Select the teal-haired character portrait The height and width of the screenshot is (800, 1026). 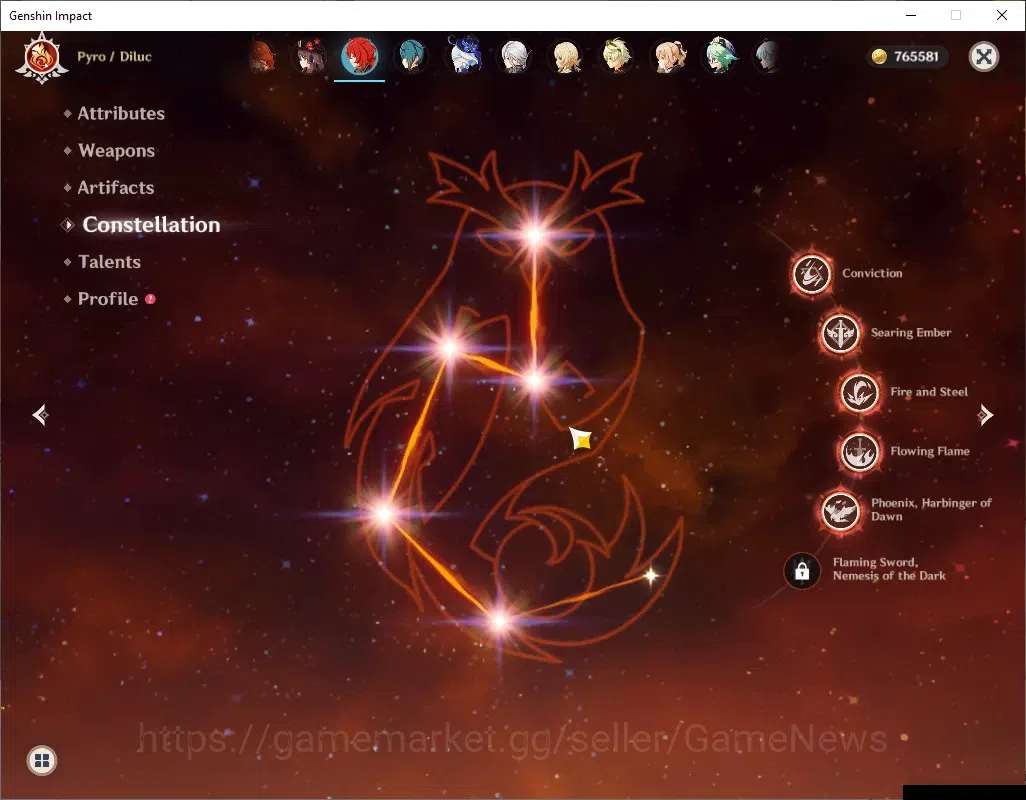pos(412,56)
